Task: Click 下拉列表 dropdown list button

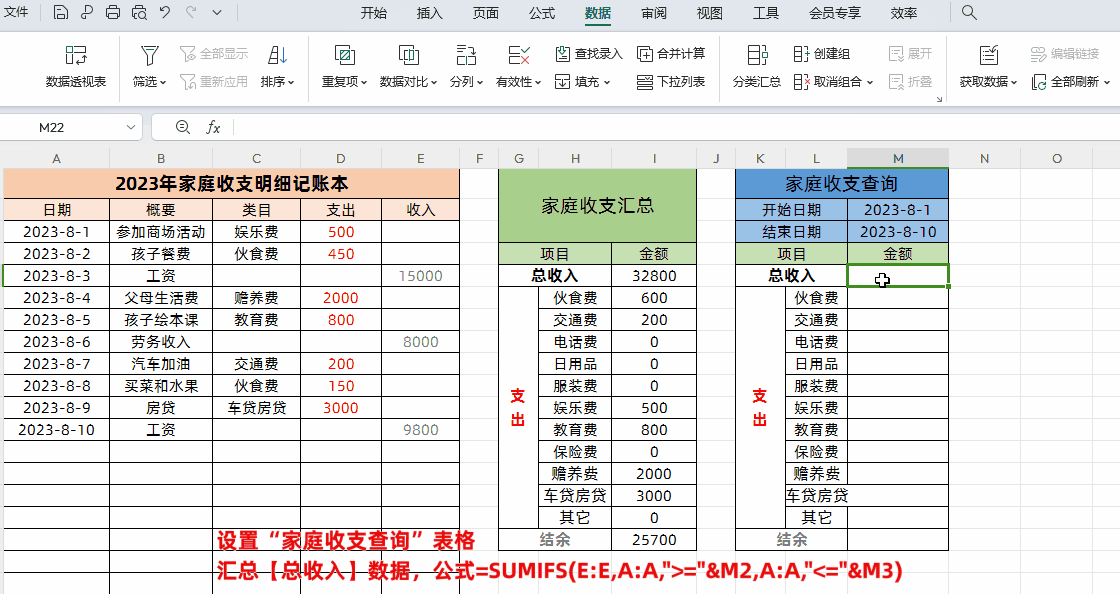Action: point(671,81)
